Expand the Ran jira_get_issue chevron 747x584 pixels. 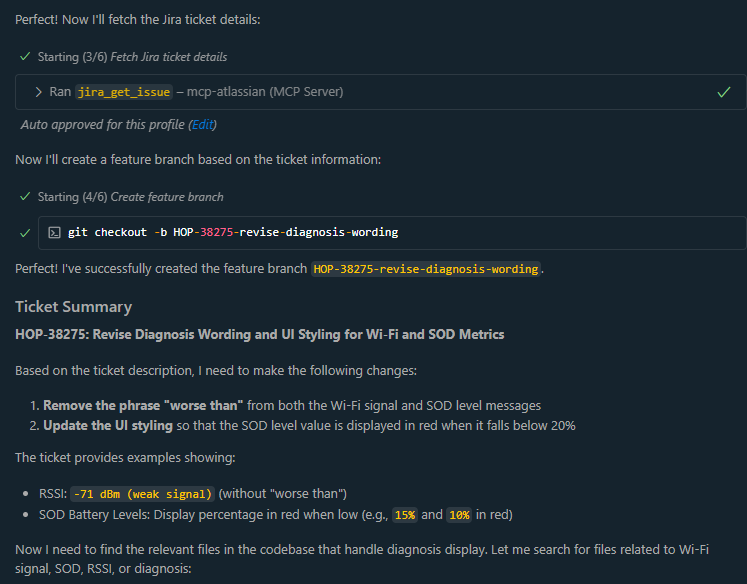(38, 92)
